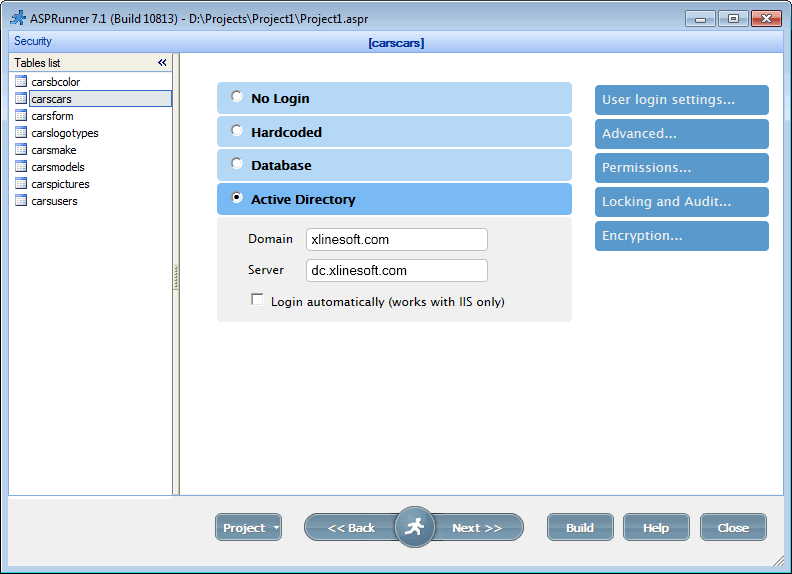Screen dimensions: 792x574
Task: Click the [carscars] header title
Action: tap(396, 43)
